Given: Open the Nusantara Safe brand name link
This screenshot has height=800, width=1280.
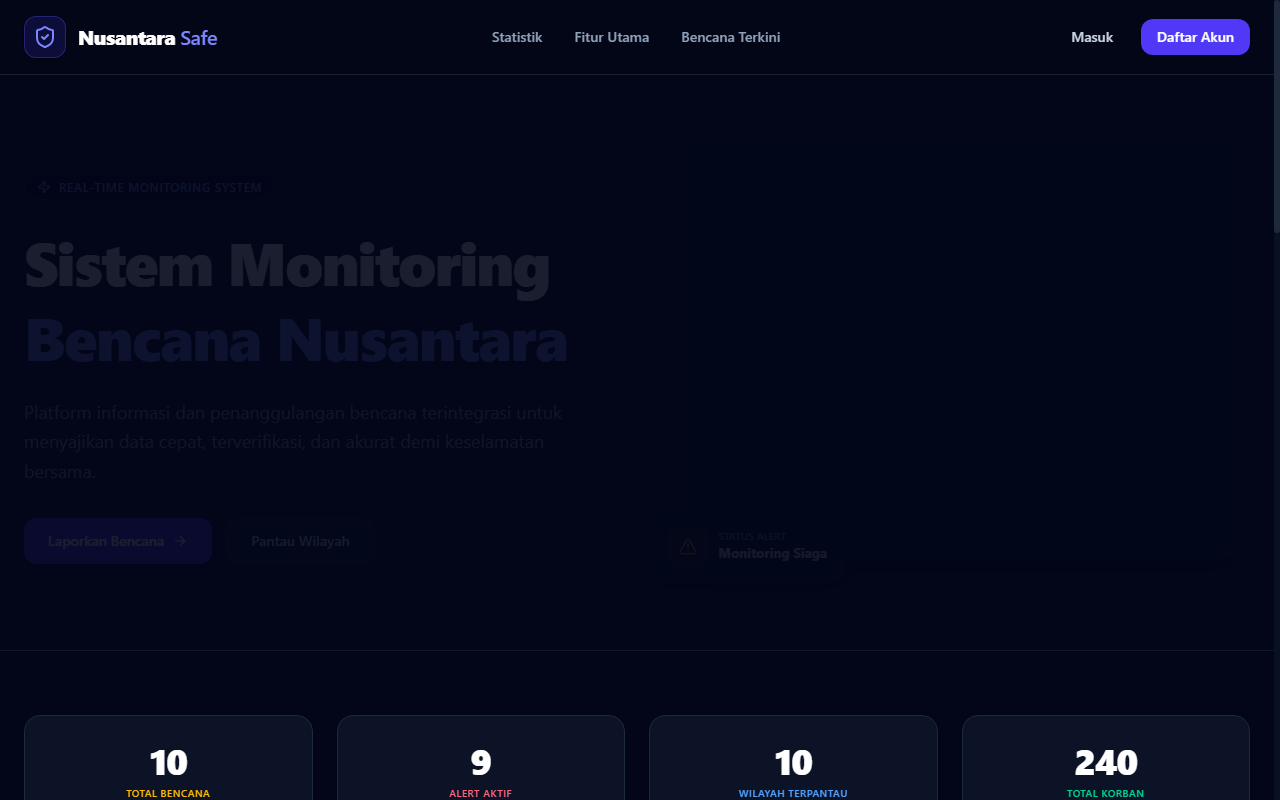Looking at the screenshot, I should tap(147, 38).
